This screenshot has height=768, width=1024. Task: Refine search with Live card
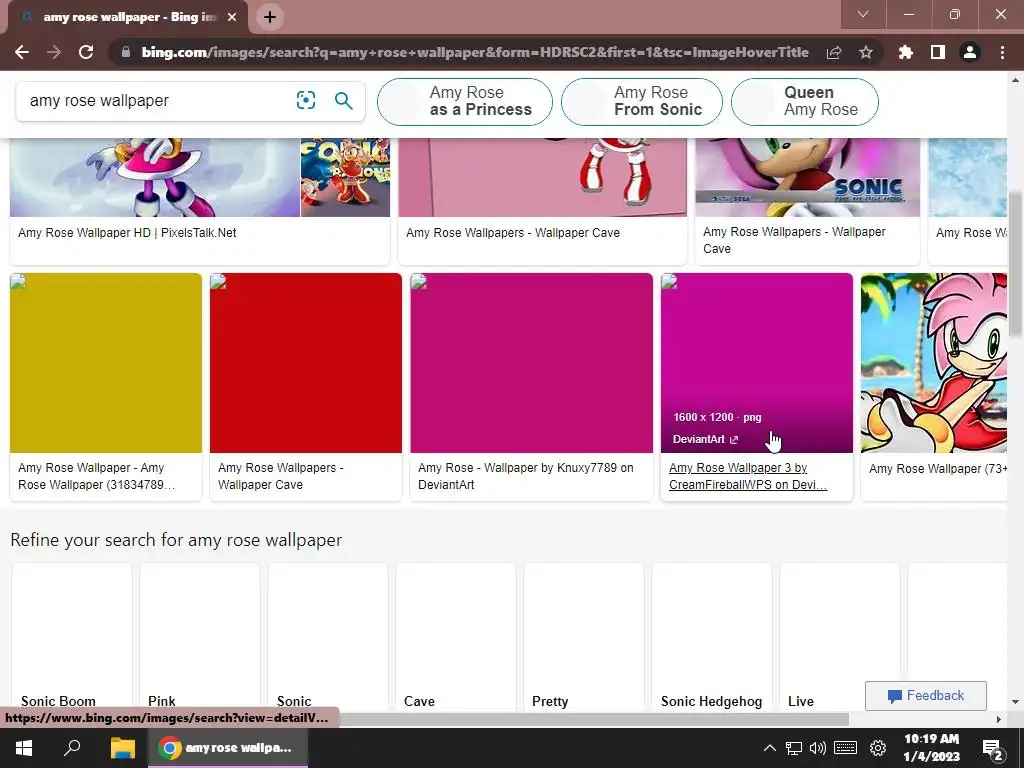coord(840,637)
